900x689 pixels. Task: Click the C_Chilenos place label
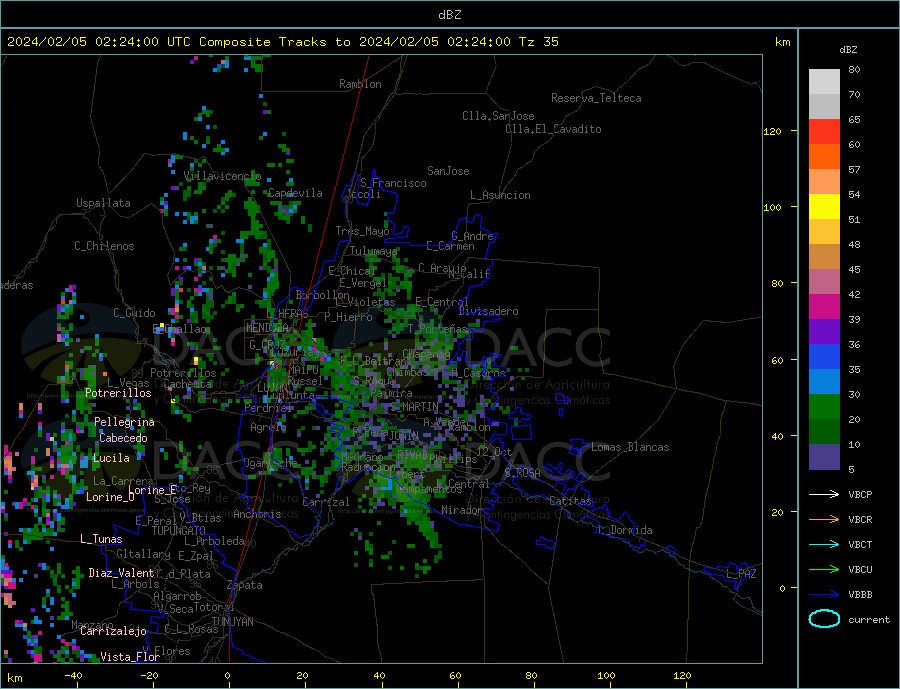click(104, 246)
